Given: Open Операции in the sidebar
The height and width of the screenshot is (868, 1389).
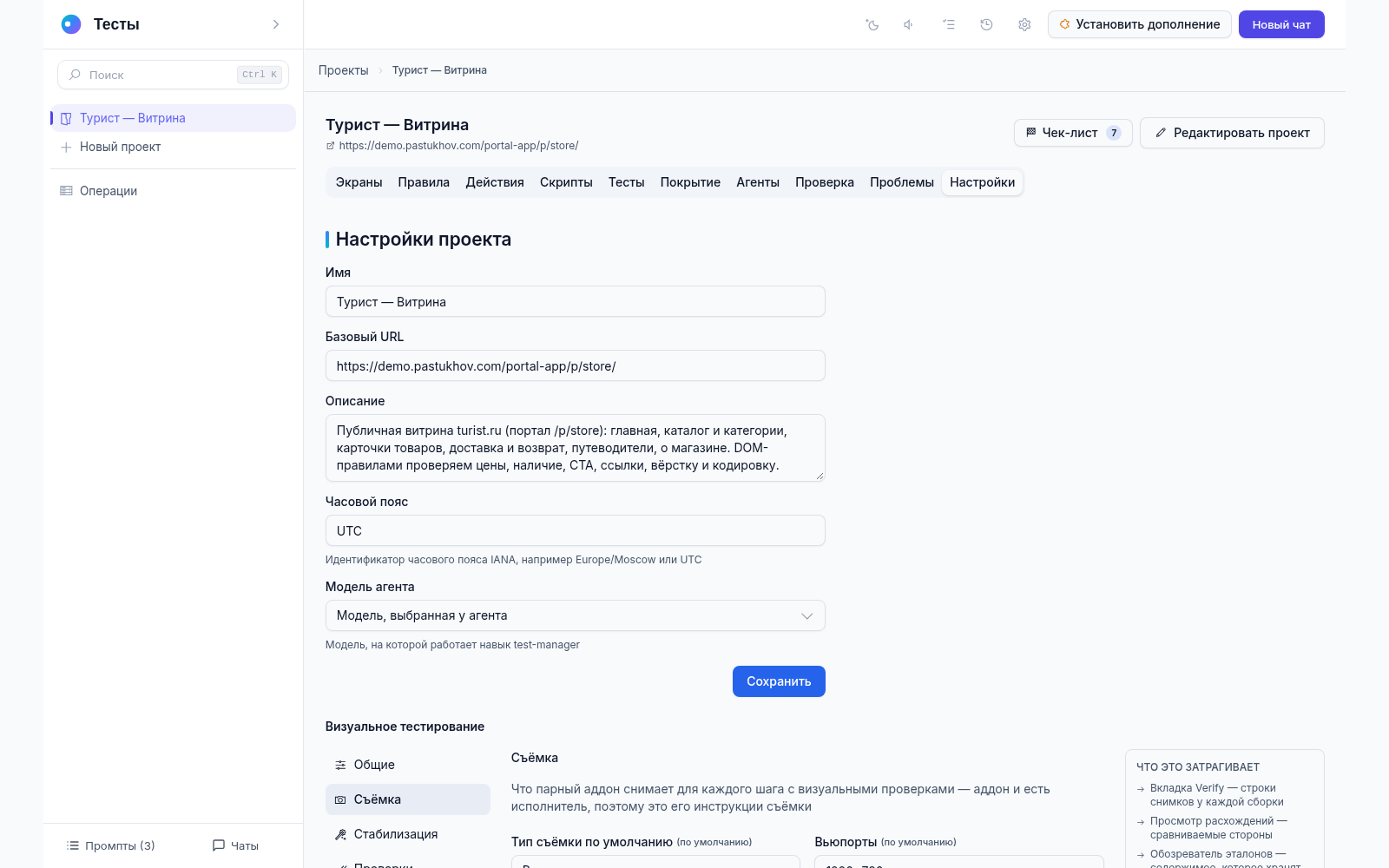Looking at the screenshot, I should tap(173, 191).
